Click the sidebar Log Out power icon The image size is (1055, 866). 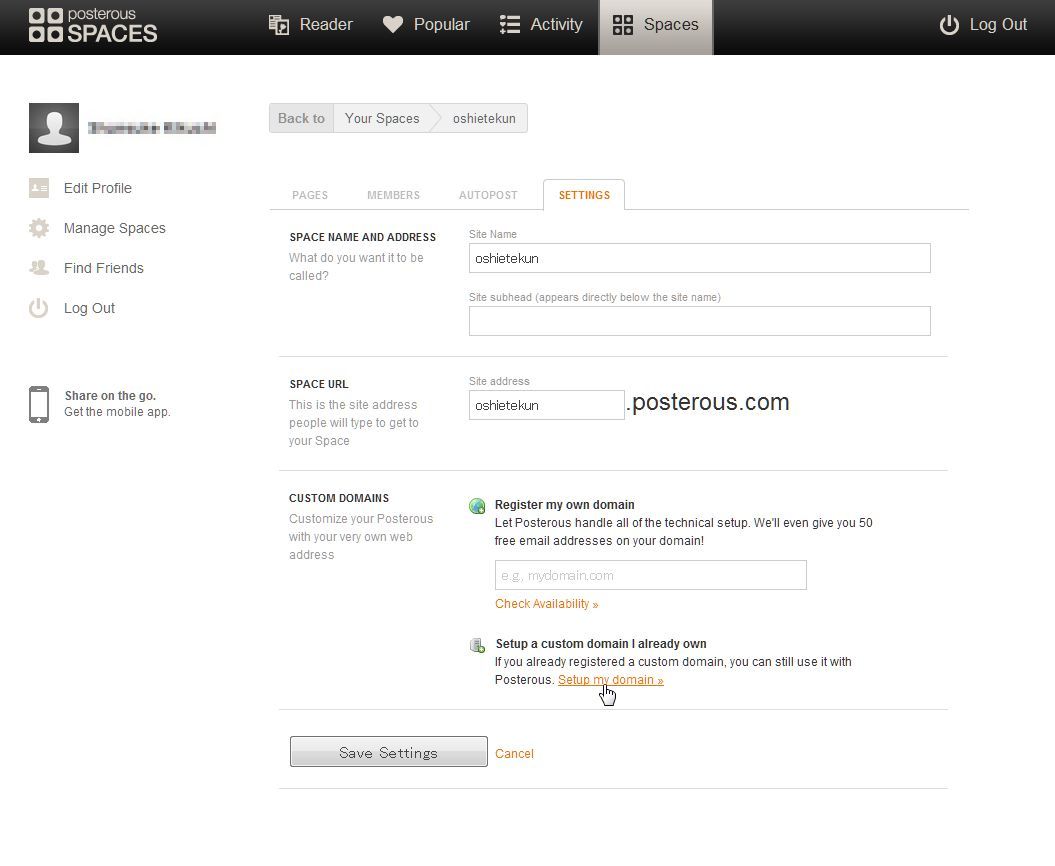click(39, 308)
